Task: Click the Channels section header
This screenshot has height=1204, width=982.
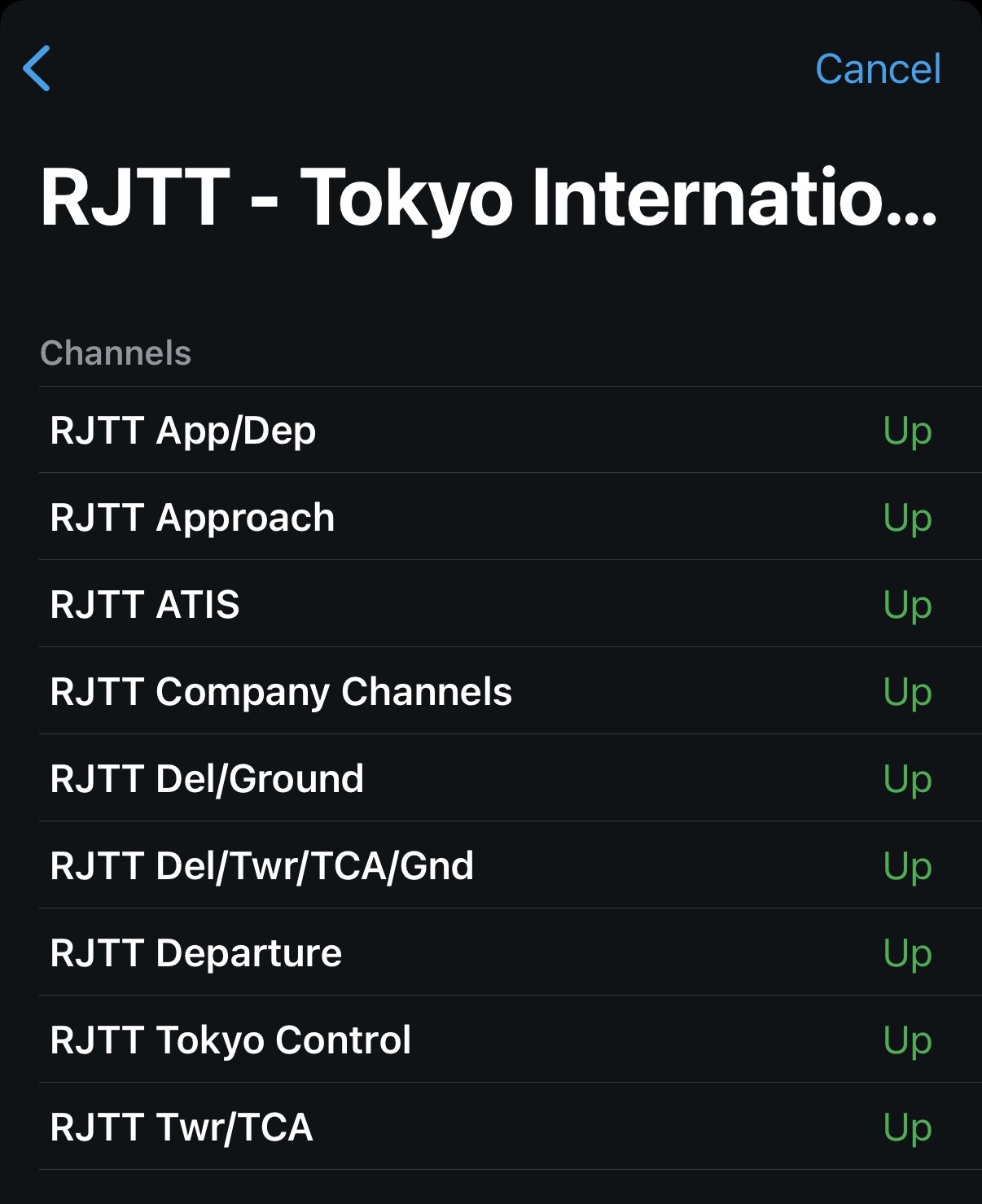Action: click(116, 353)
